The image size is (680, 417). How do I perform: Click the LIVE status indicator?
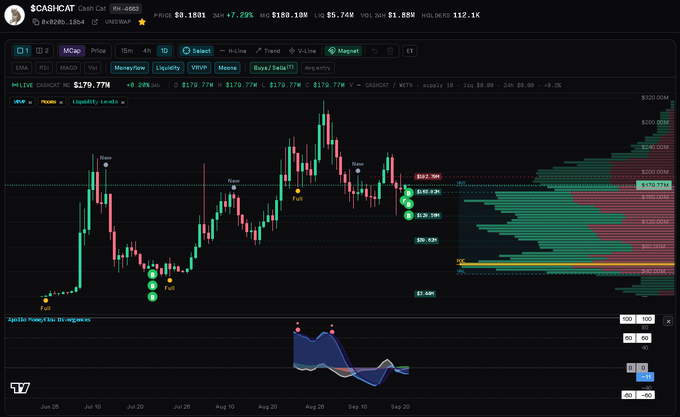pos(23,85)
